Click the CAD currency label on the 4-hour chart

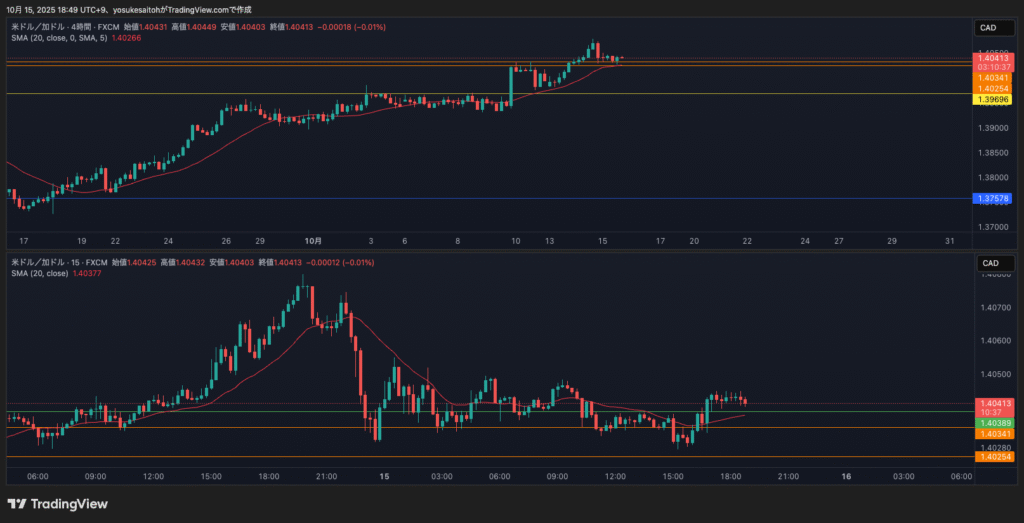pyautogui.click(x=990, y=28)
